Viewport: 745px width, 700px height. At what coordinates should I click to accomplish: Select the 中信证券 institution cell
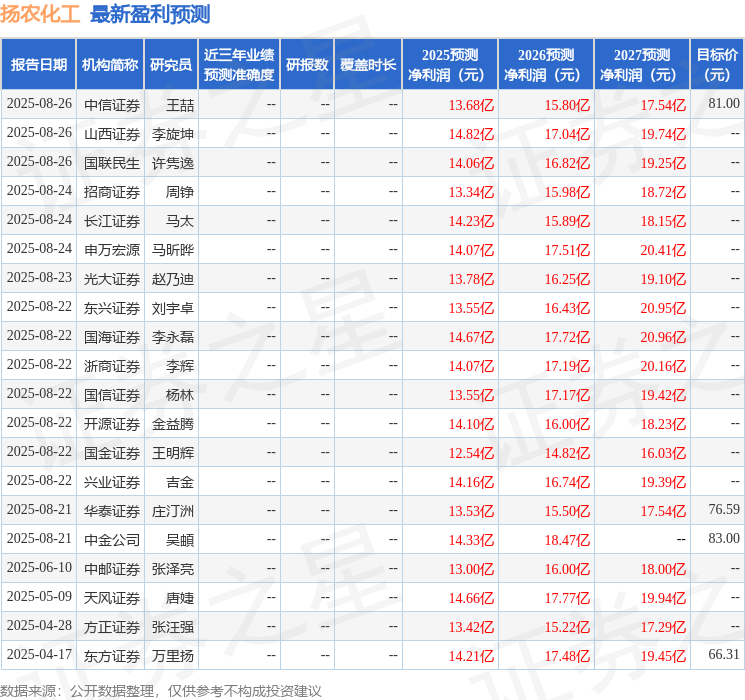tap(112, 105)
